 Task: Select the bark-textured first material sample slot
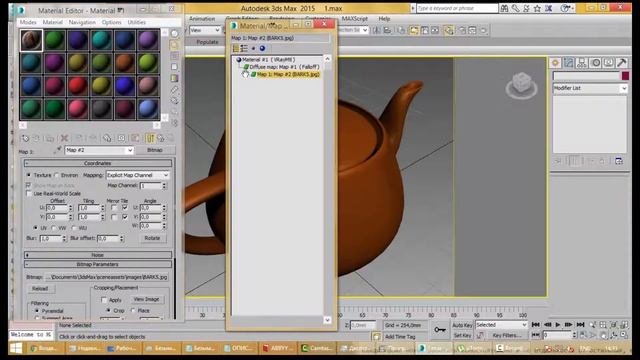tap(31, 40)
